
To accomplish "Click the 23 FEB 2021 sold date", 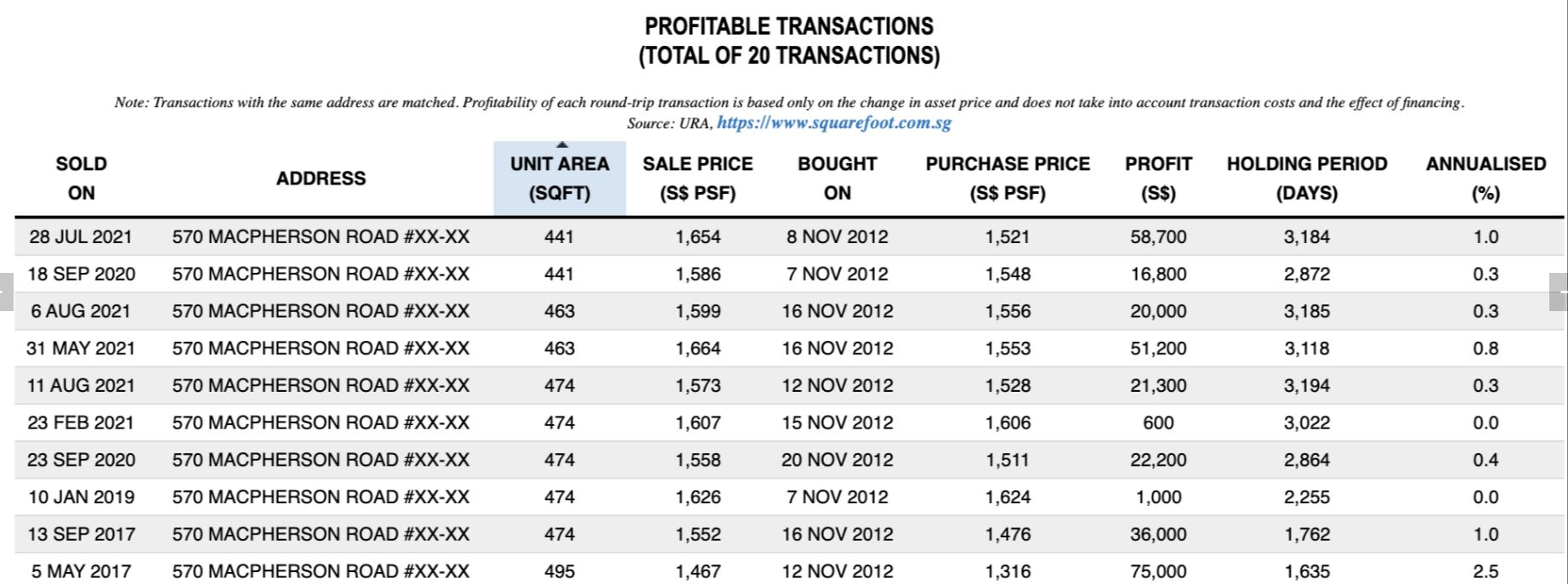I will coord(81,422).
